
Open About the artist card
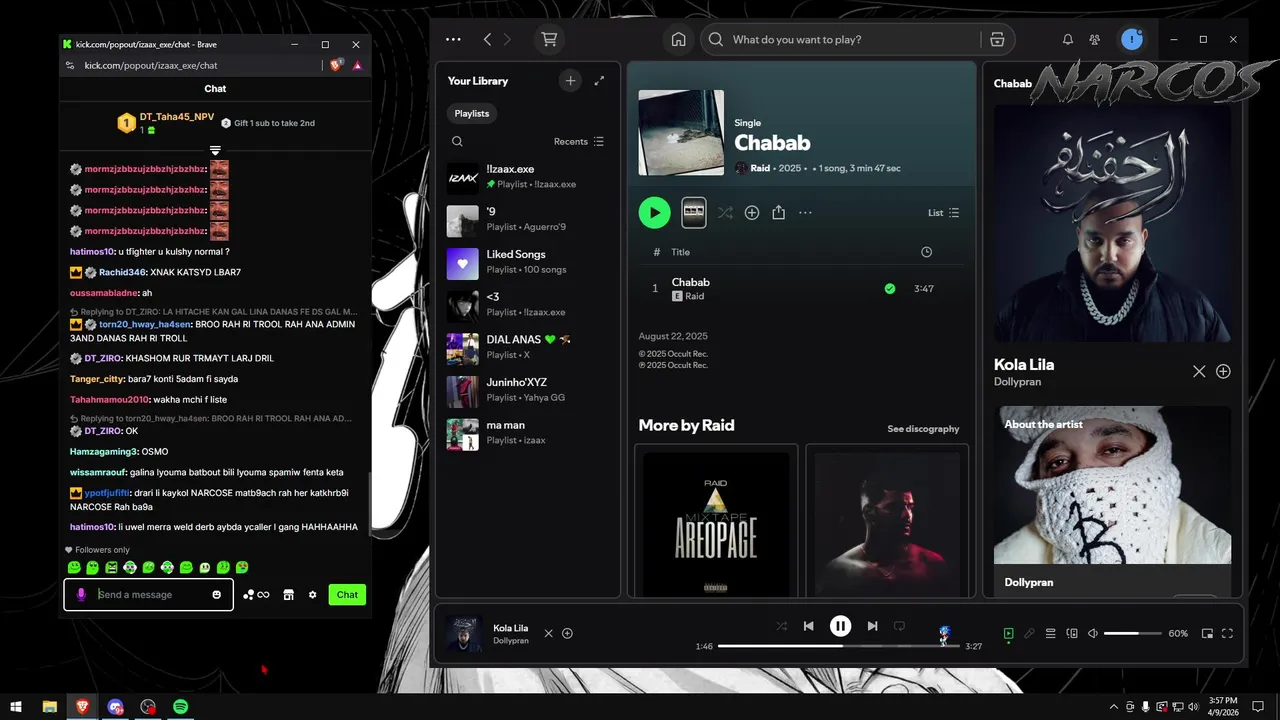coord(1112,500)
